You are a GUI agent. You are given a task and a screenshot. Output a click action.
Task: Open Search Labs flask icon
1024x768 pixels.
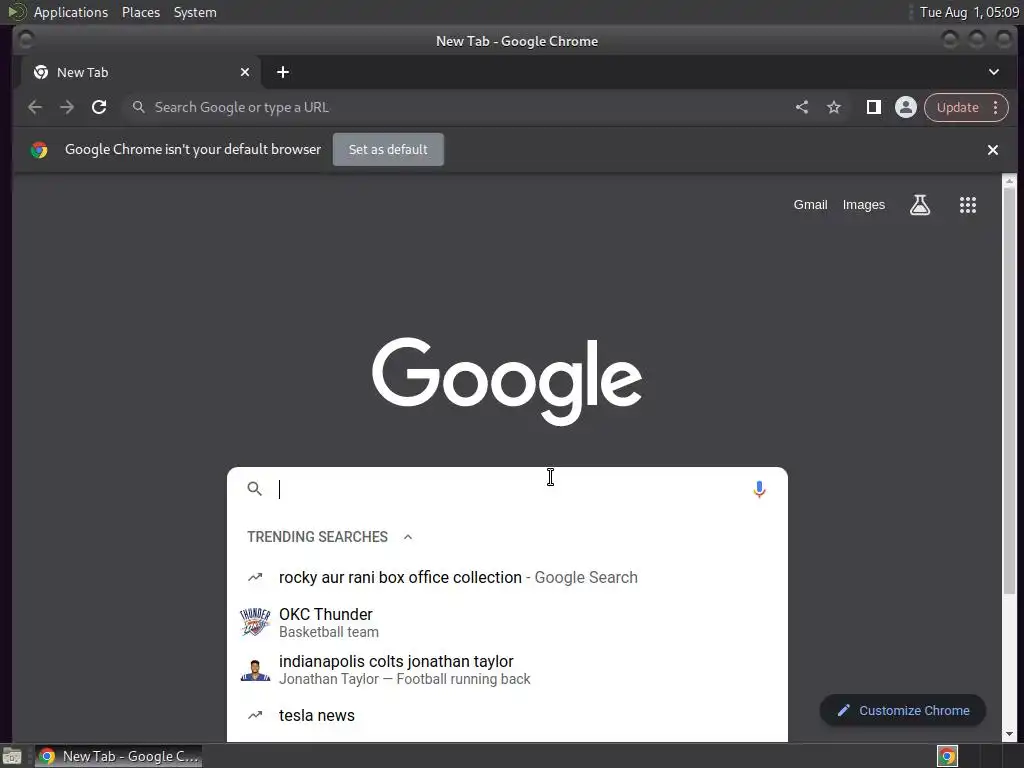coord(920,205)
